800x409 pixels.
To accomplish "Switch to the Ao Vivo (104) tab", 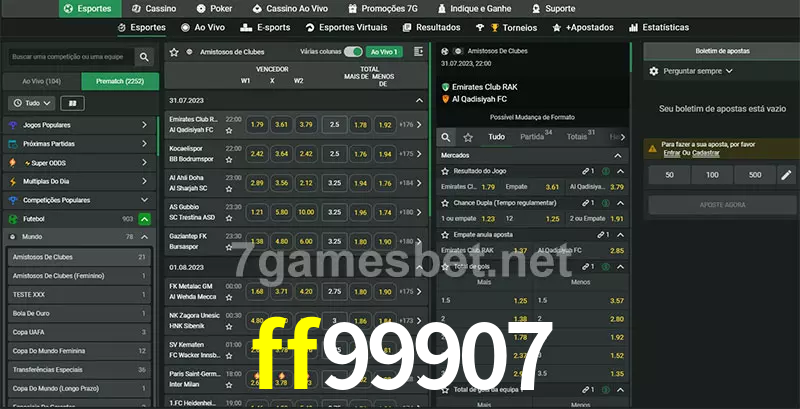I will tap(41, 81).
